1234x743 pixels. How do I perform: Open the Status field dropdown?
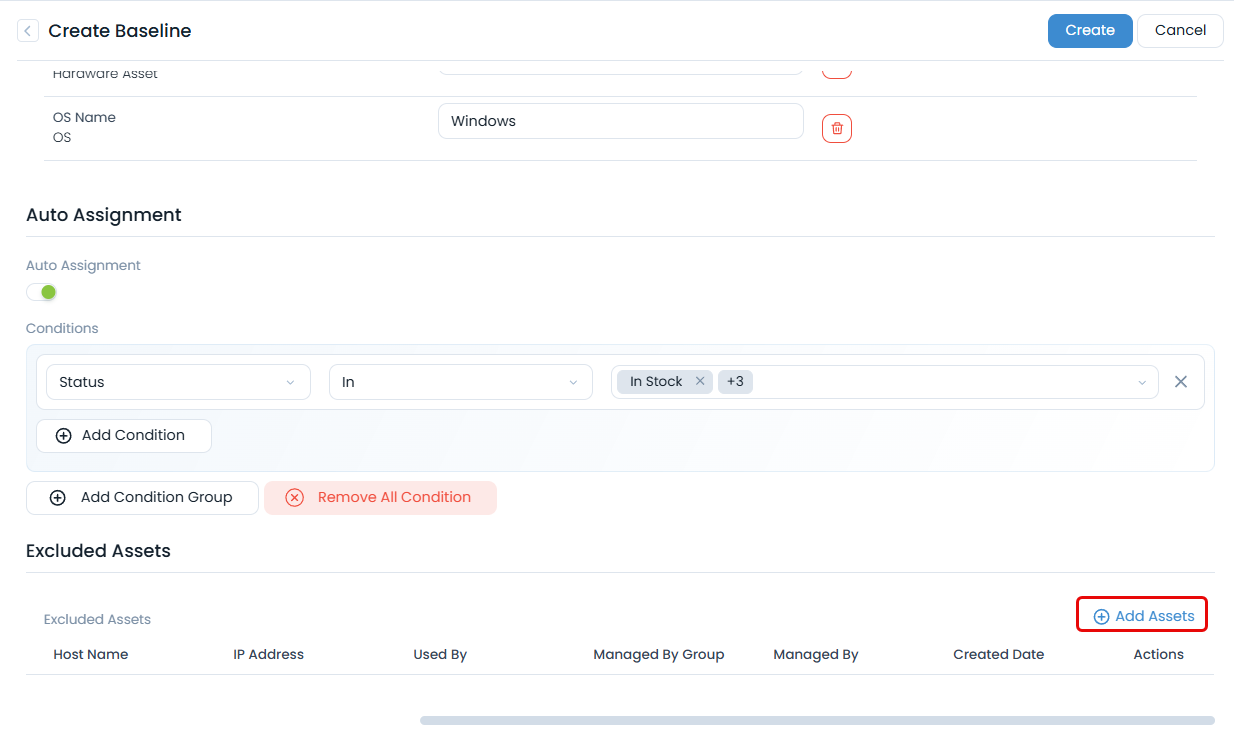pyautogui.click(x=178, y=381)
